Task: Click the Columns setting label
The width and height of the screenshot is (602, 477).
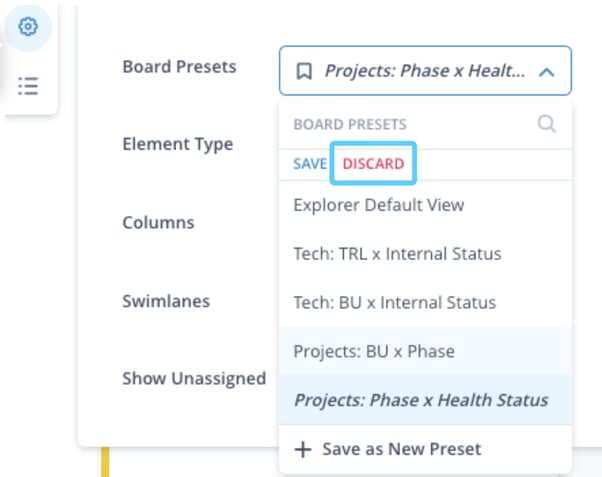Action: click(158, 222)
